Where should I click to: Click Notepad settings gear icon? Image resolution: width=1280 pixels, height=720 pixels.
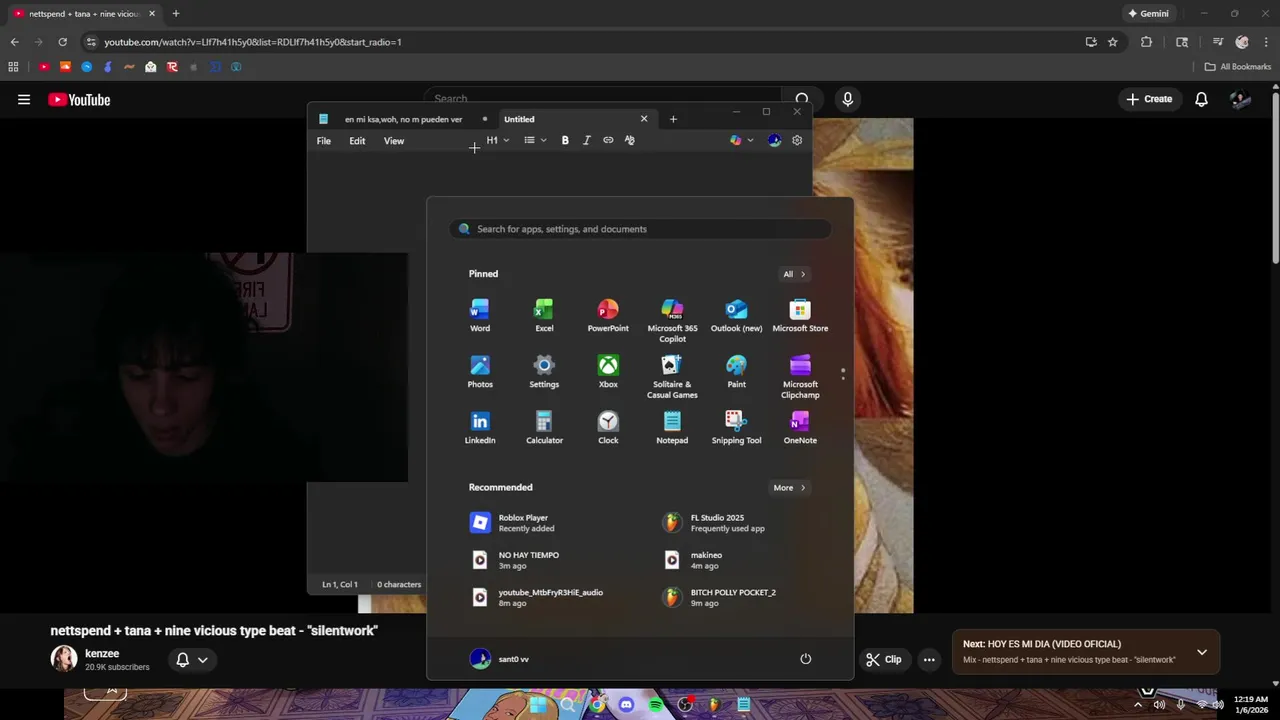coord(797,140)
